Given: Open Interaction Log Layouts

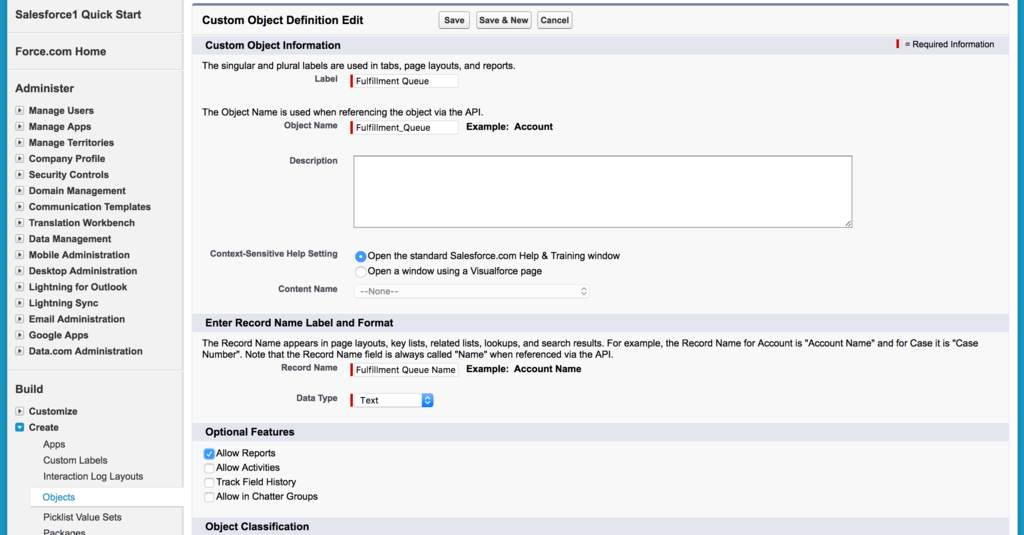Looking at the screenshot, I should 93,476.
